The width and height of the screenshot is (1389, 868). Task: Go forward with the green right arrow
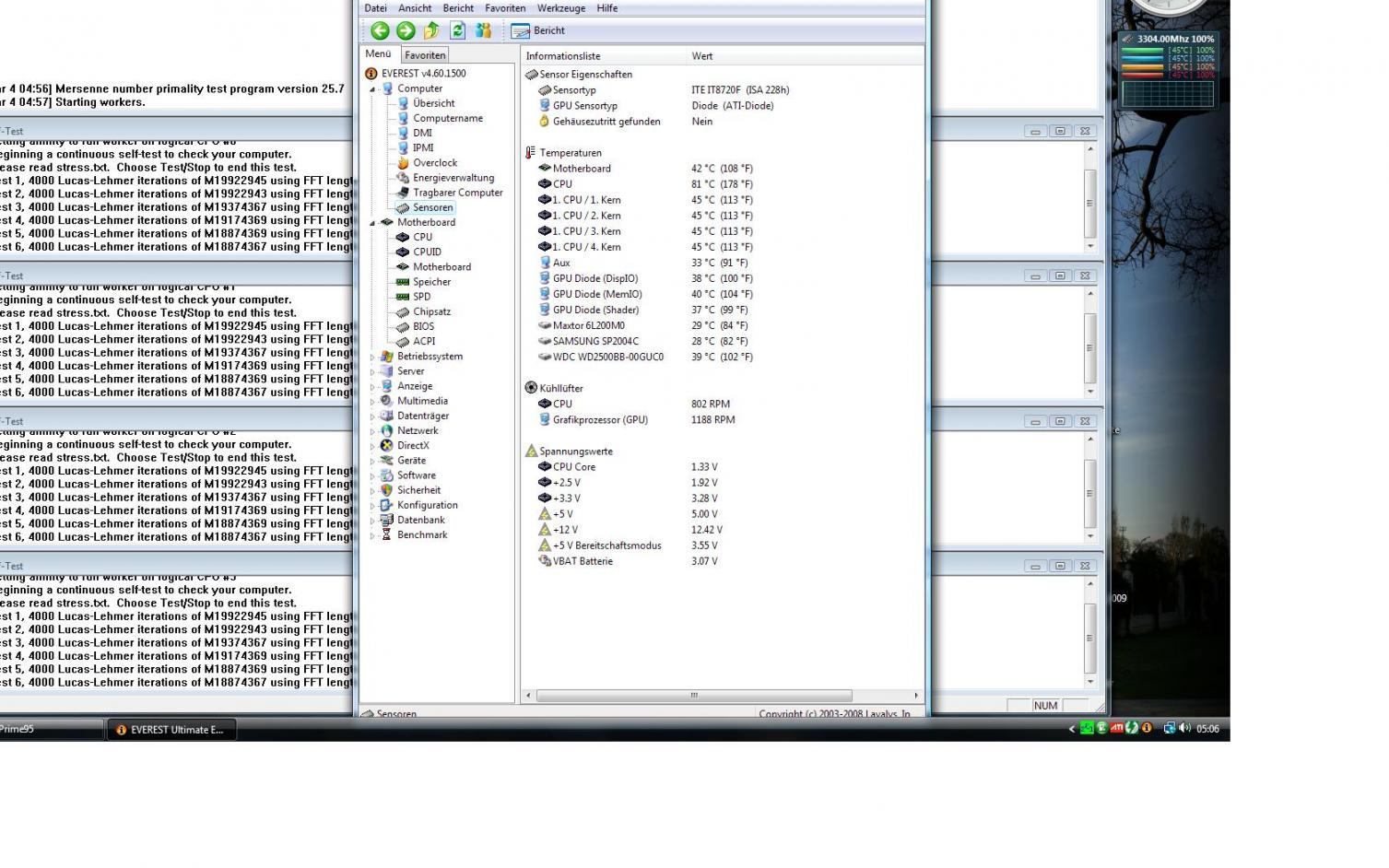[406, 30]
